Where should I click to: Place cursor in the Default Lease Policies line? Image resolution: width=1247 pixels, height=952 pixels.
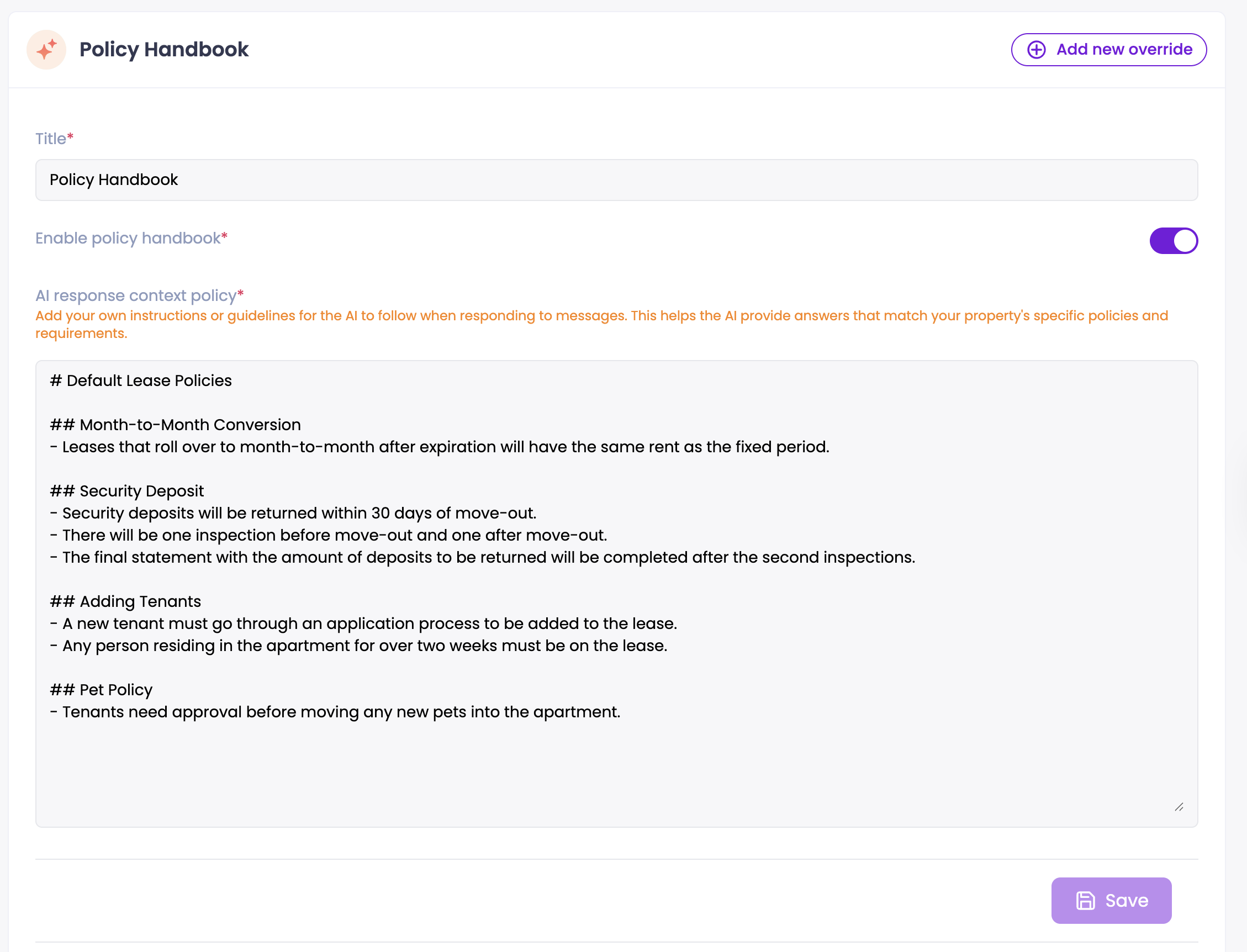pos(149,381)
